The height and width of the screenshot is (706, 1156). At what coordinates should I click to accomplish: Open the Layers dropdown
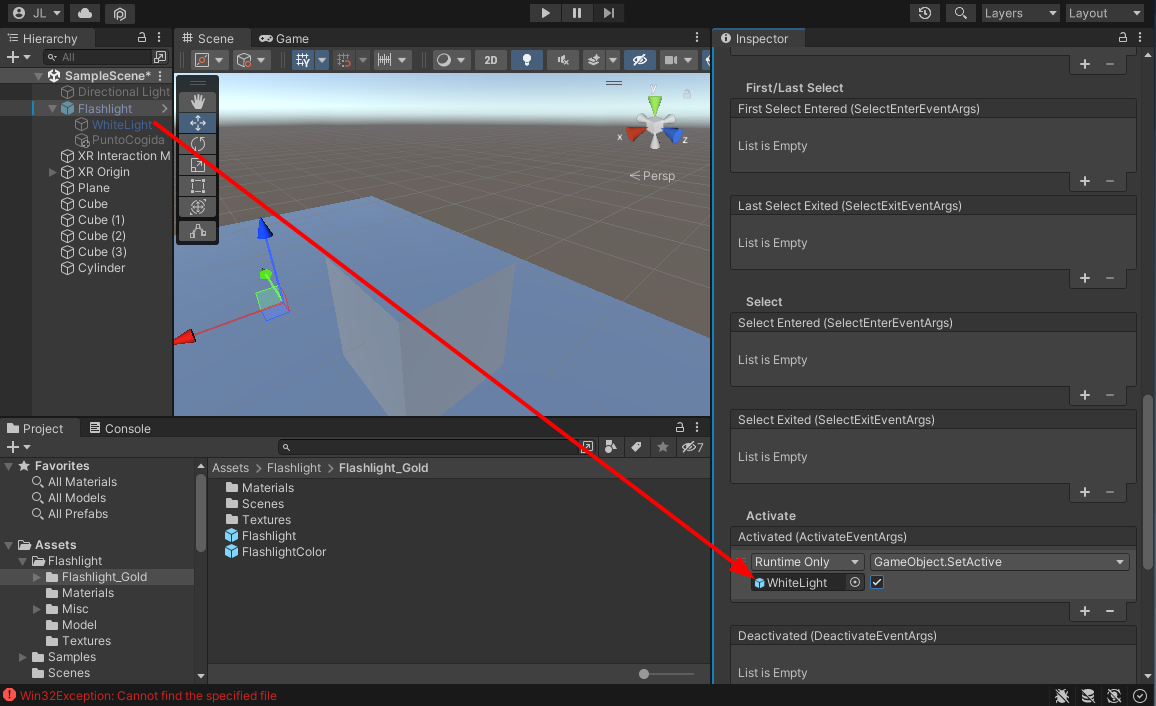(x=1019, y=13)
